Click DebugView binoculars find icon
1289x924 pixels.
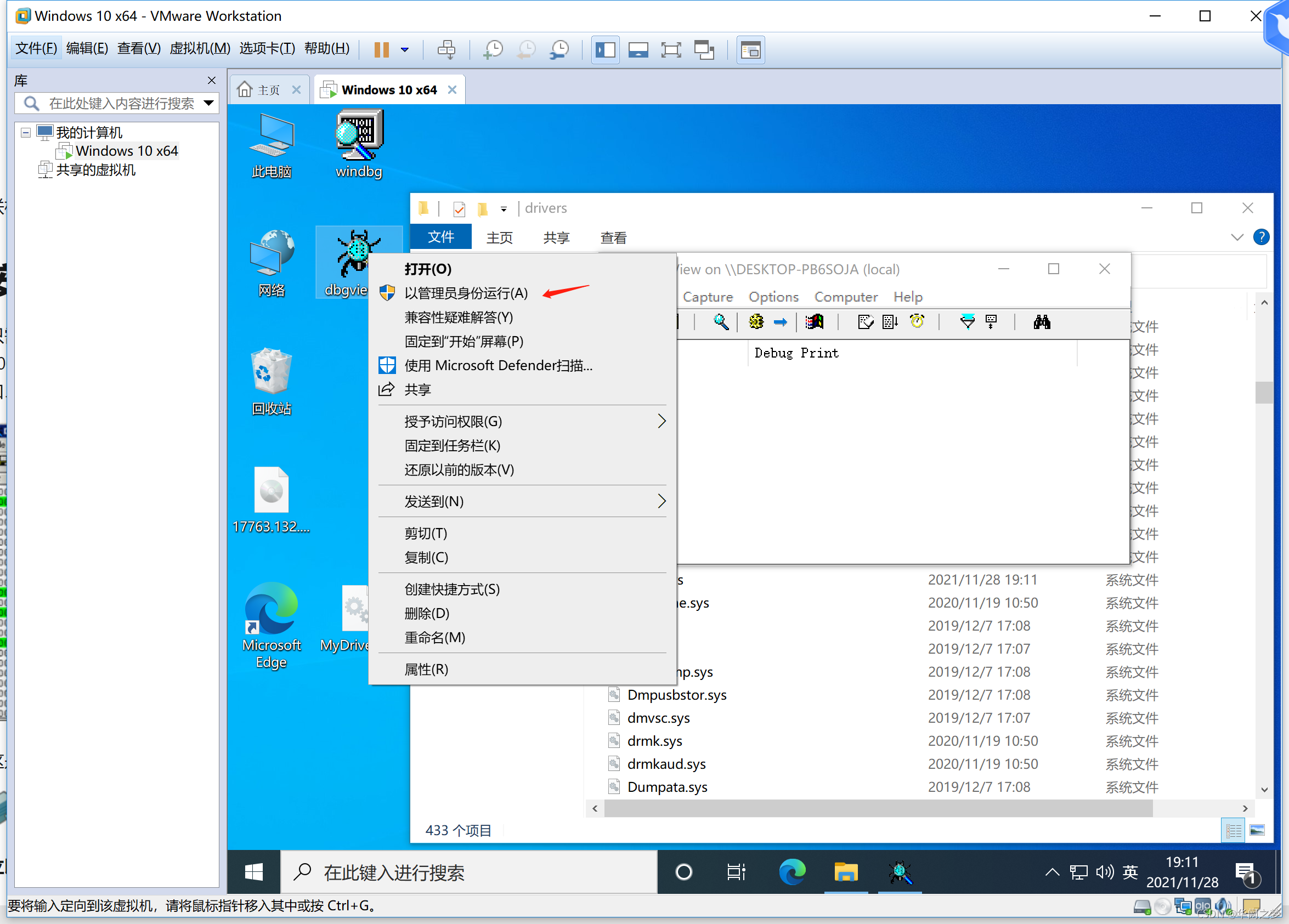point(1041,322)
